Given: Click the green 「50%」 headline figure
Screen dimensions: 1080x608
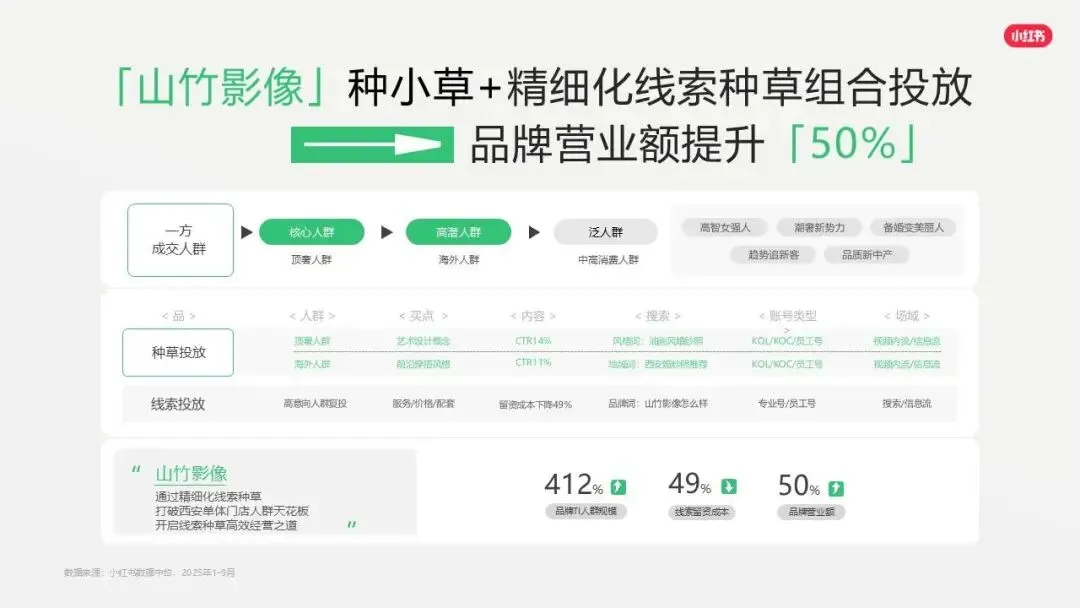Looking at the screenshot, I should pyautogui.click(x=853, y=143).
